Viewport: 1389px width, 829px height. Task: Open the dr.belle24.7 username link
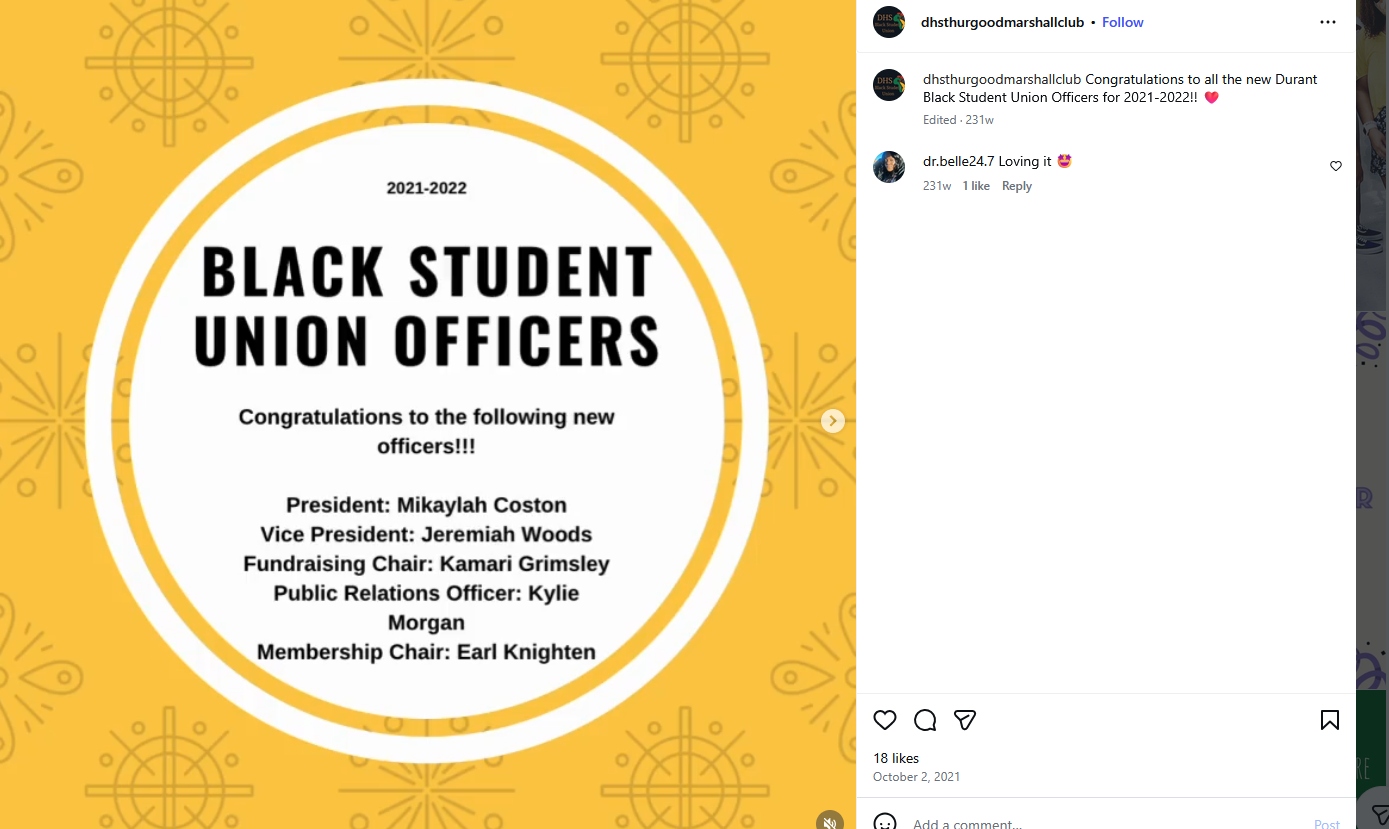pos(958,161)
